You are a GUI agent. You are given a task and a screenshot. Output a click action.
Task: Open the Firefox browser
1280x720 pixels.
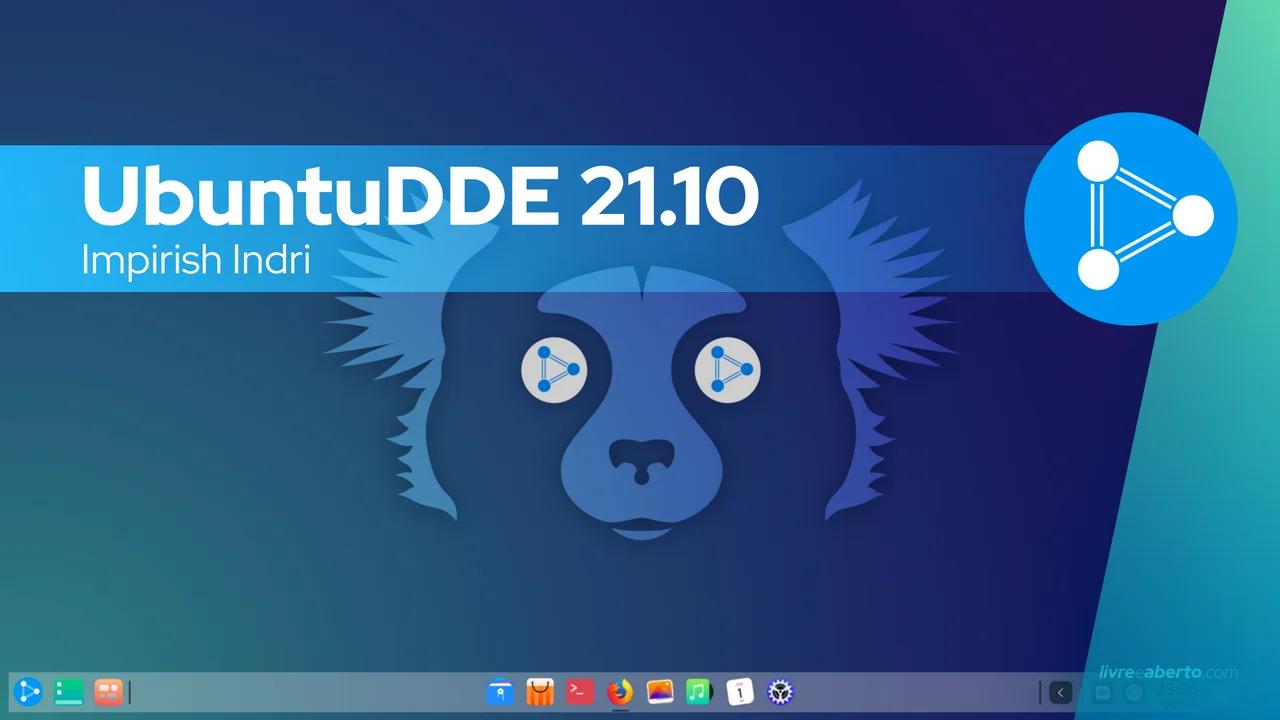[619, 692]
